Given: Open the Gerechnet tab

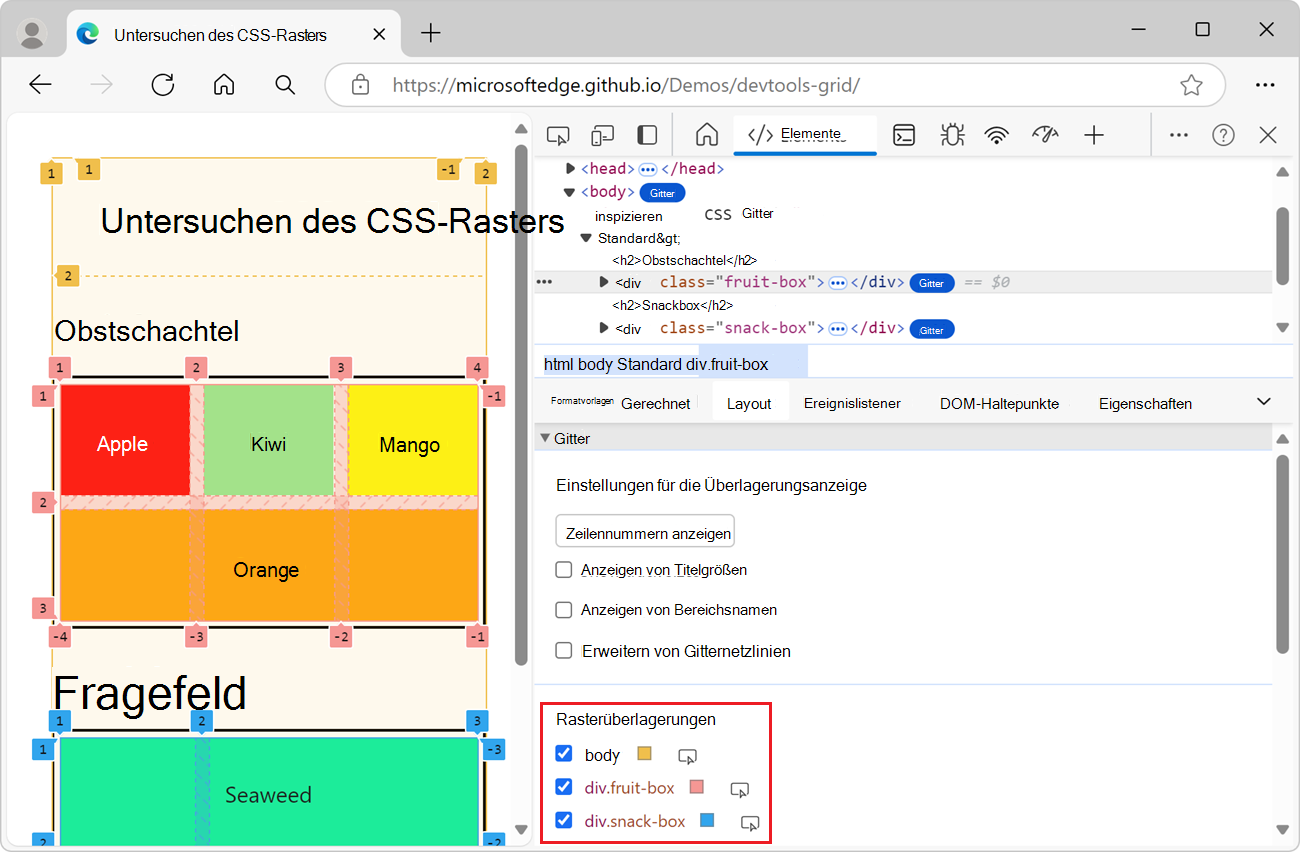Looking at the screenshot, I should coord(656,404).
